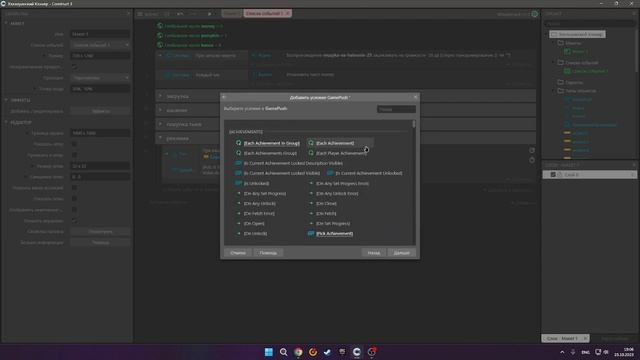This screenshot has height=360, width=640.
Task: Open the event sheet dropdown in properties
Action: point(100,45)
